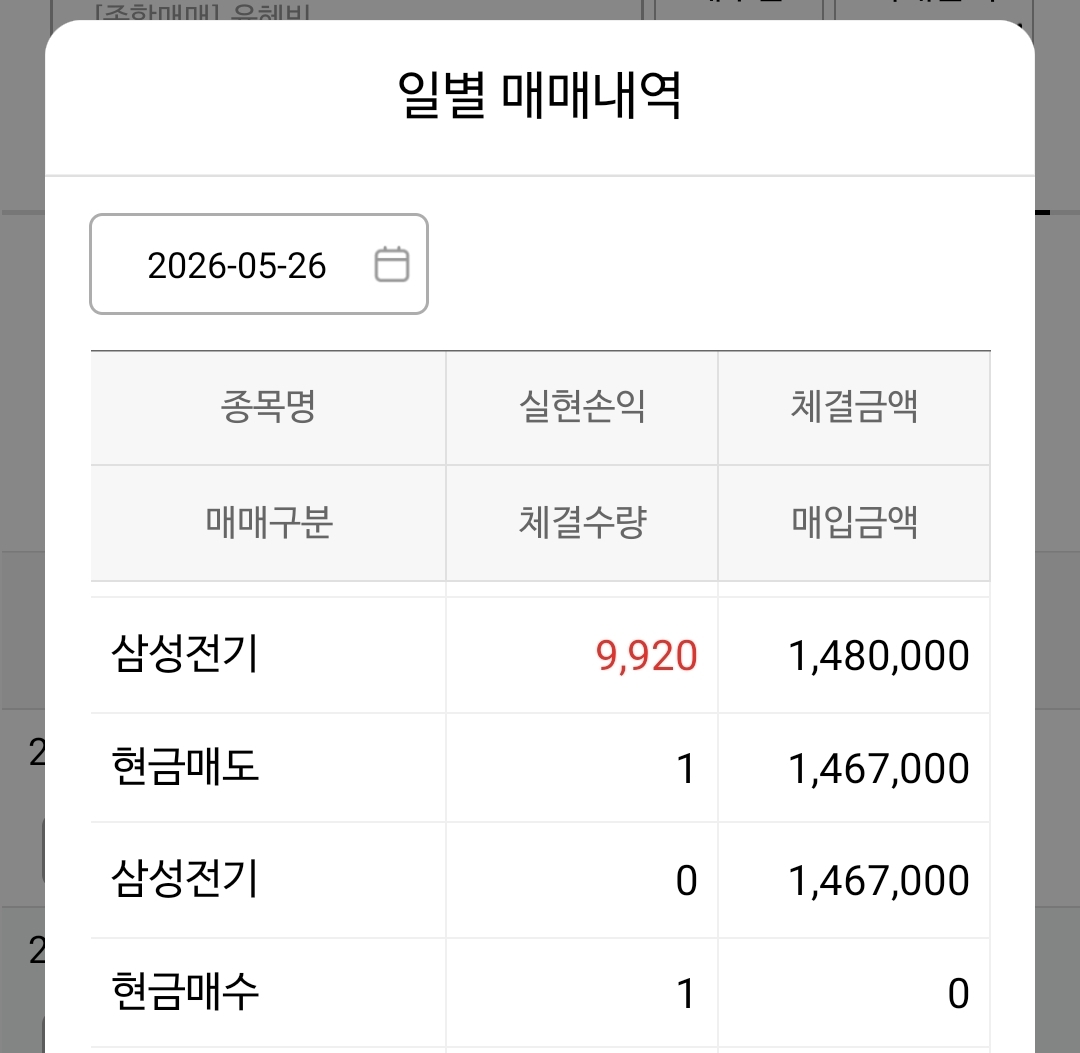Select the red 9,920 realized profit value
This screenshot has height=1053, width=1080.
646,655
